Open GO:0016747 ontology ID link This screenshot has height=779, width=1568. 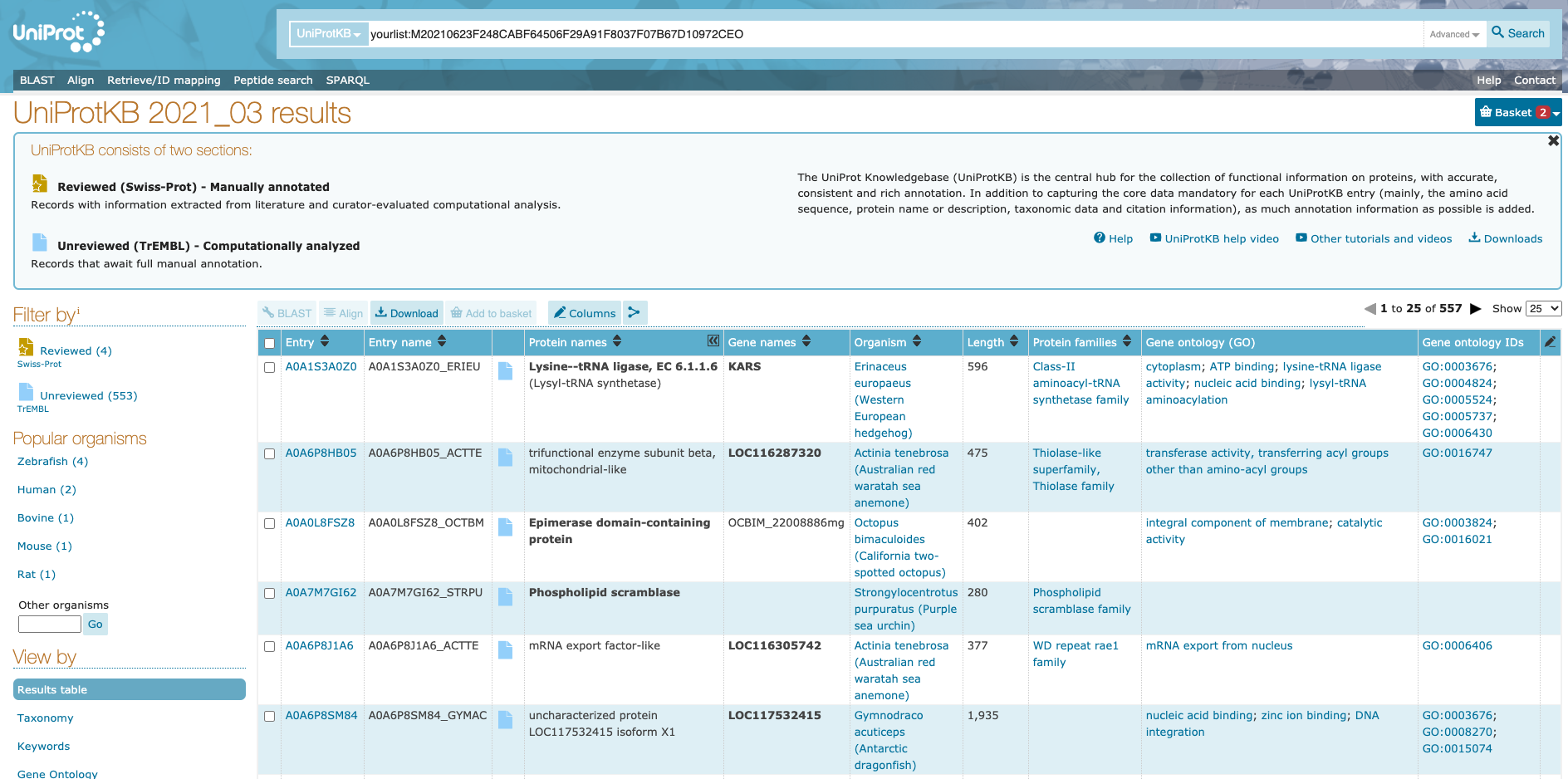pos(1457,453)
